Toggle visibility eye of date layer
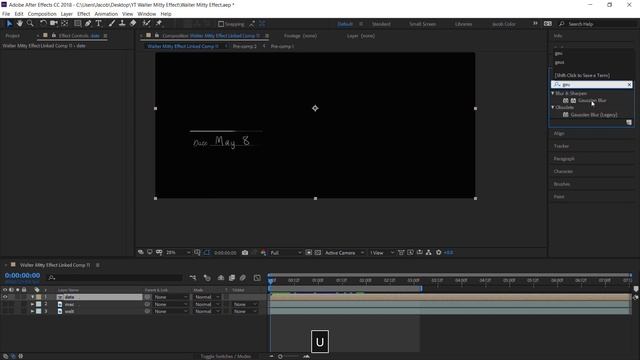The width and height of the screenshot is (640, 360). point(5,297)
